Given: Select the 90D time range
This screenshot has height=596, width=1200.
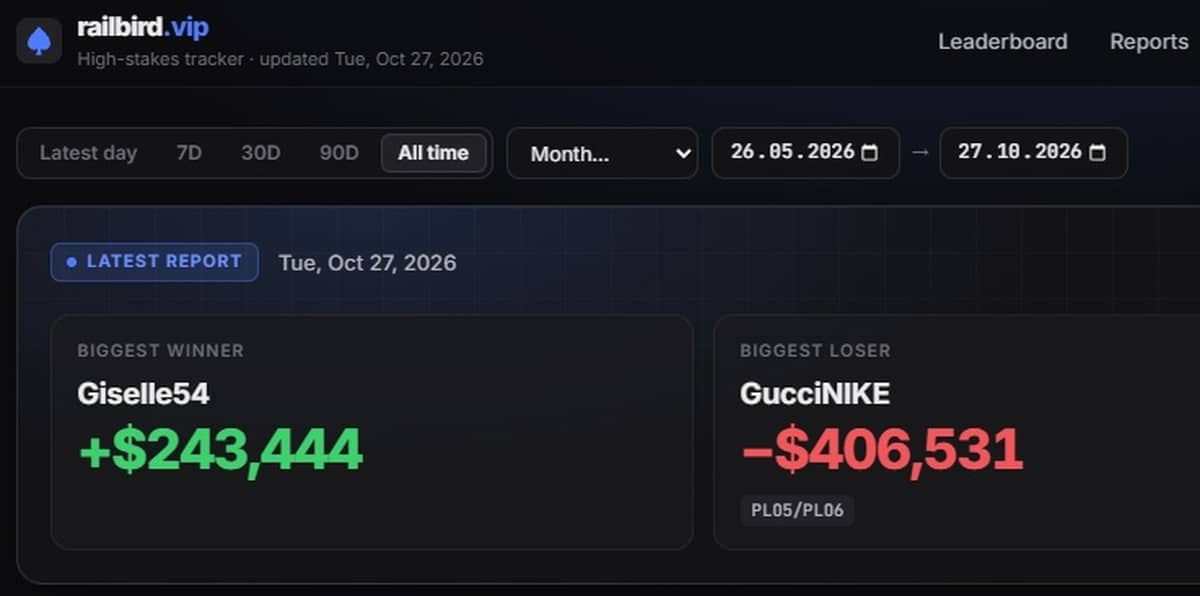Looking at the screenshot, I should pyautogui.click(x=339, y=153).
